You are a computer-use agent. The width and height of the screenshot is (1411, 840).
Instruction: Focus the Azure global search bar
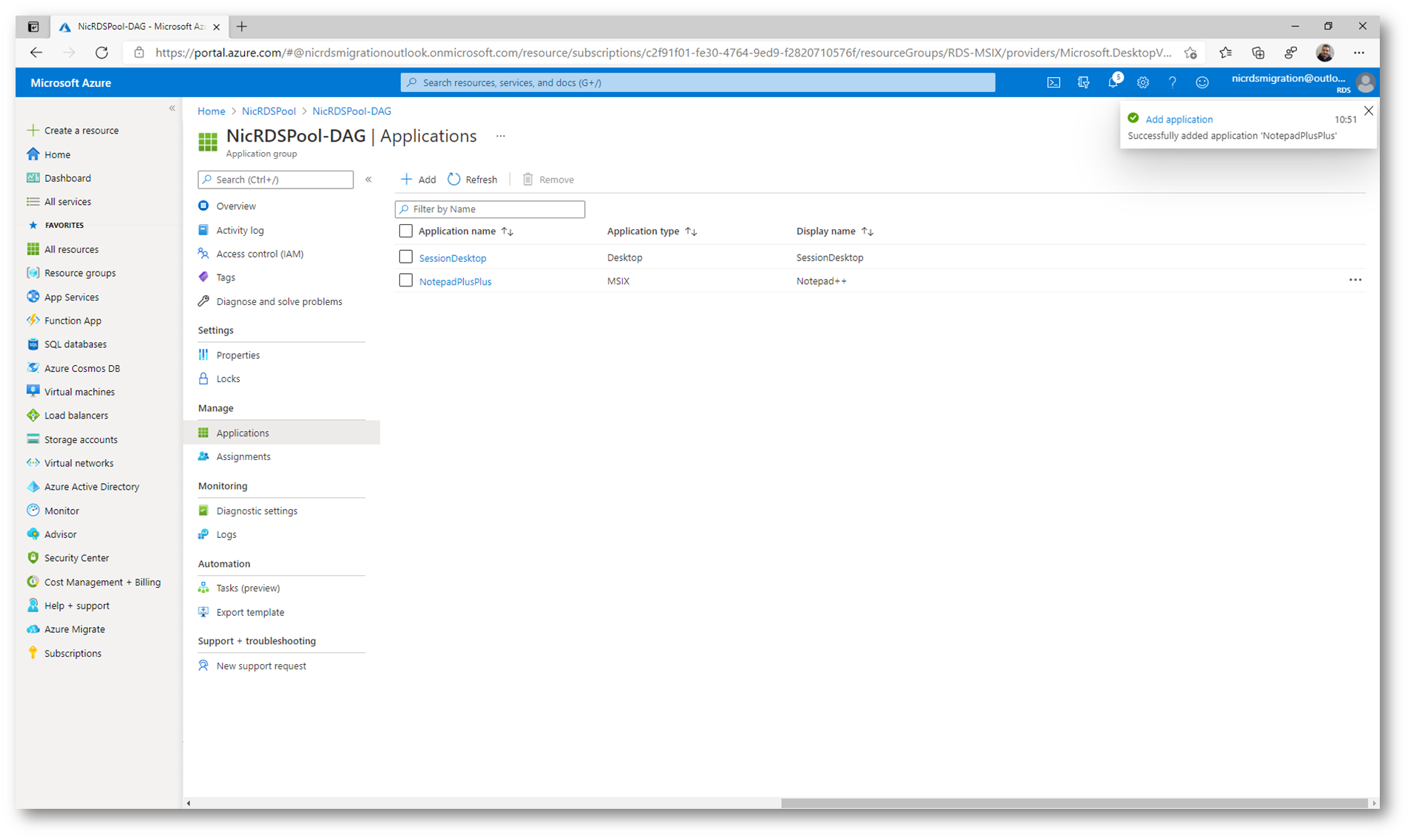698,82
